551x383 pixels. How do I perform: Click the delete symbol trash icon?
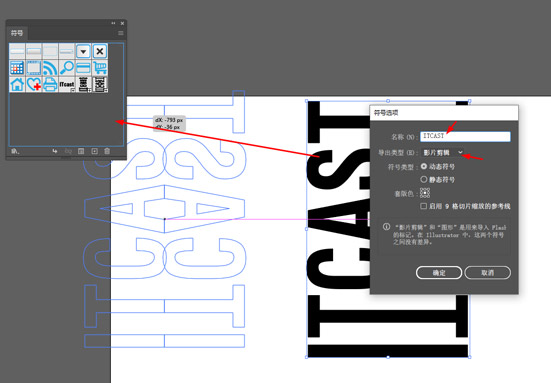[107, 151]
